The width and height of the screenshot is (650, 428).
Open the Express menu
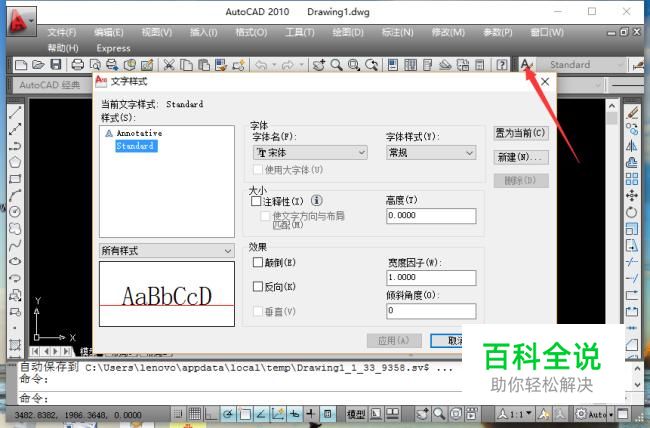pyautogui.click(x=114, y=49)
